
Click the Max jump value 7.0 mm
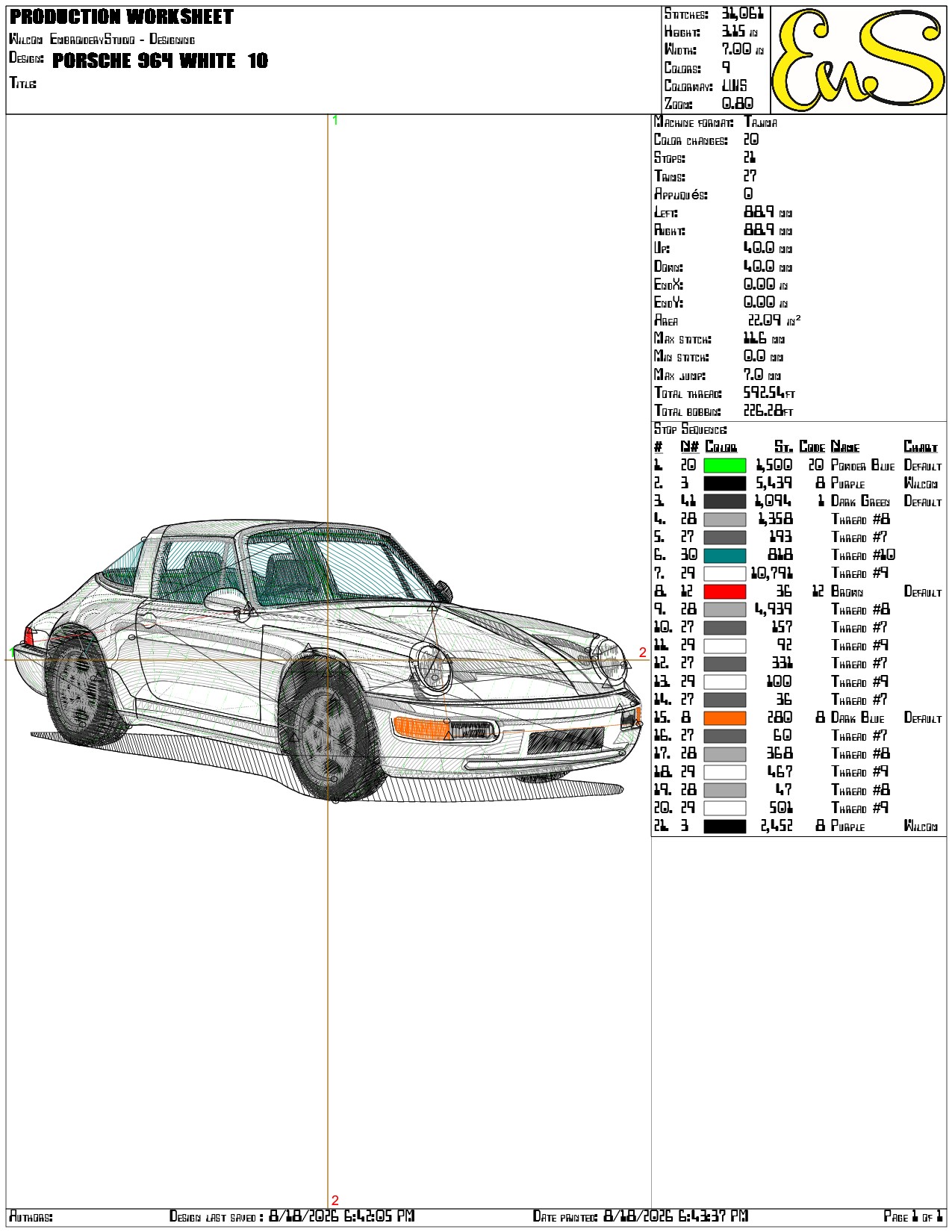pyautogui.click(x=762, y=375)
